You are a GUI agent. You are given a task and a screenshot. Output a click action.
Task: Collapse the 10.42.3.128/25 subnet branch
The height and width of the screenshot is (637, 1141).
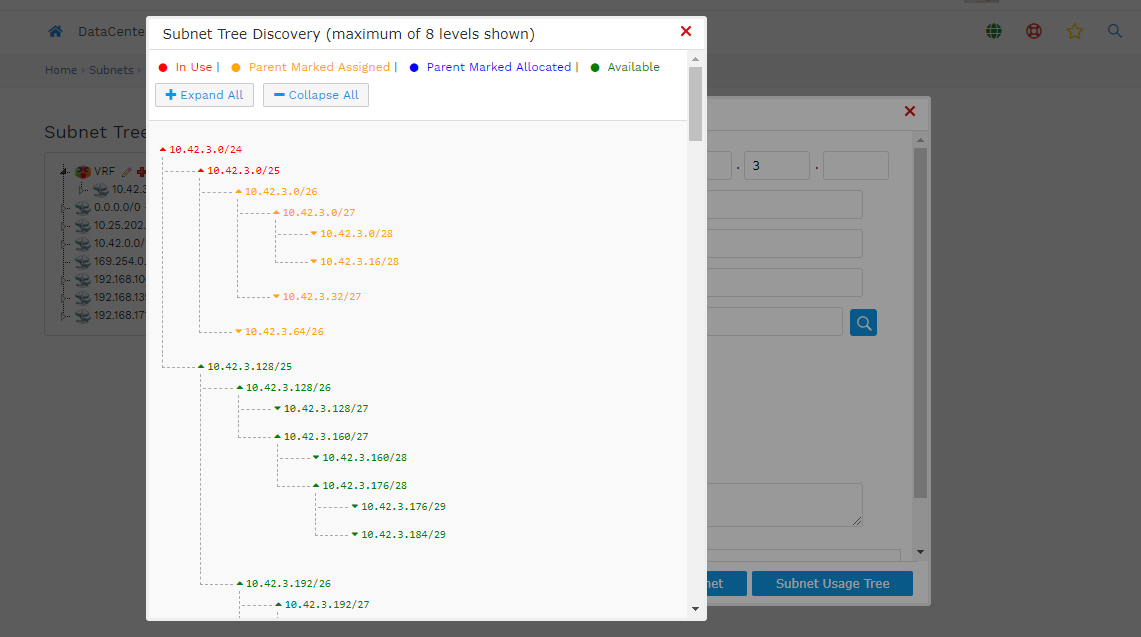[201, 367]
